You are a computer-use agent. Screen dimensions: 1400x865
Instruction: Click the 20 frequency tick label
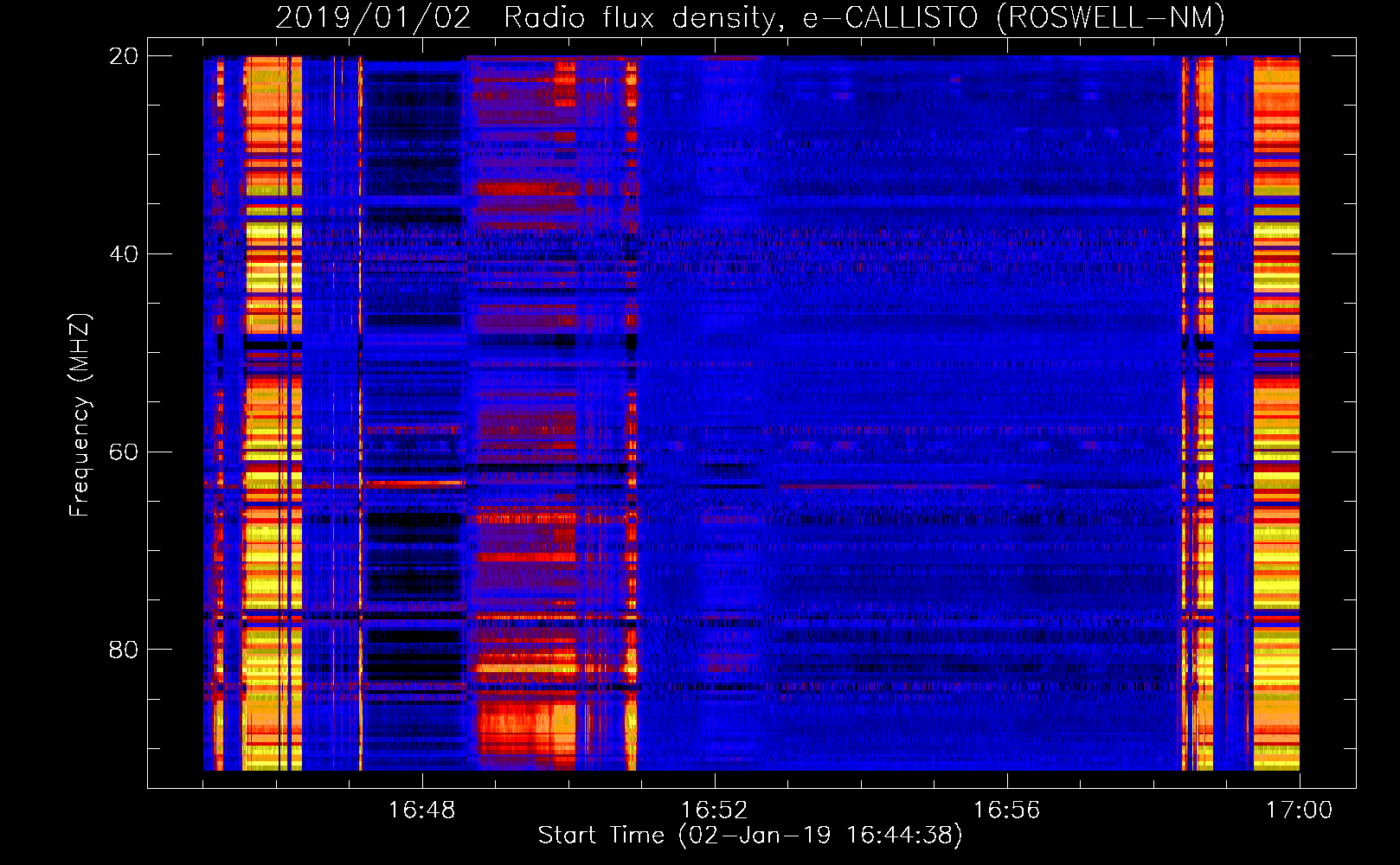(123, 56)
